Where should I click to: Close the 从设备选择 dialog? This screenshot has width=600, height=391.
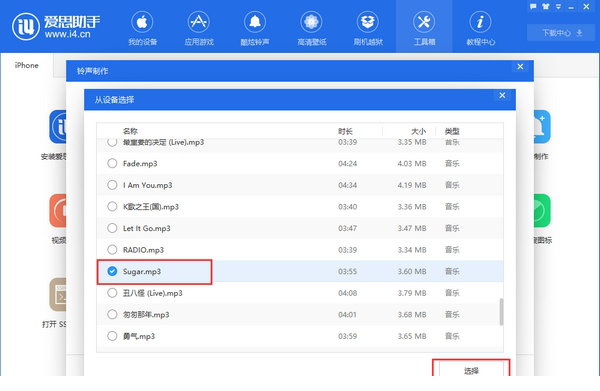(502, 95)
